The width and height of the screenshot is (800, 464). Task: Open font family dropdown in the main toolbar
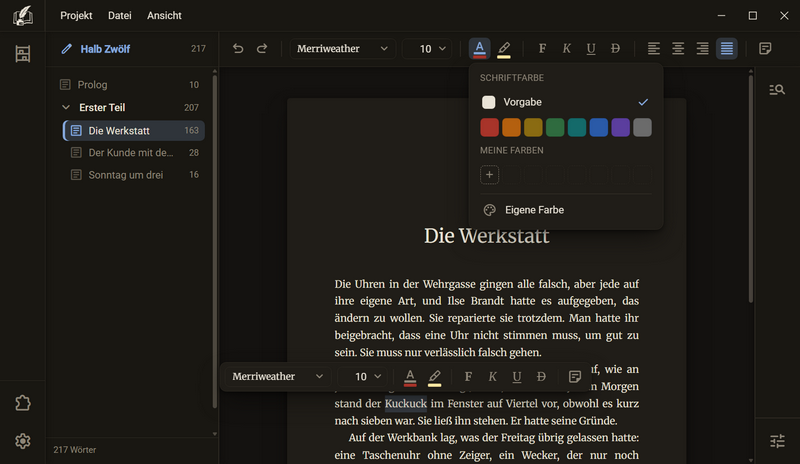coord(342,48)
